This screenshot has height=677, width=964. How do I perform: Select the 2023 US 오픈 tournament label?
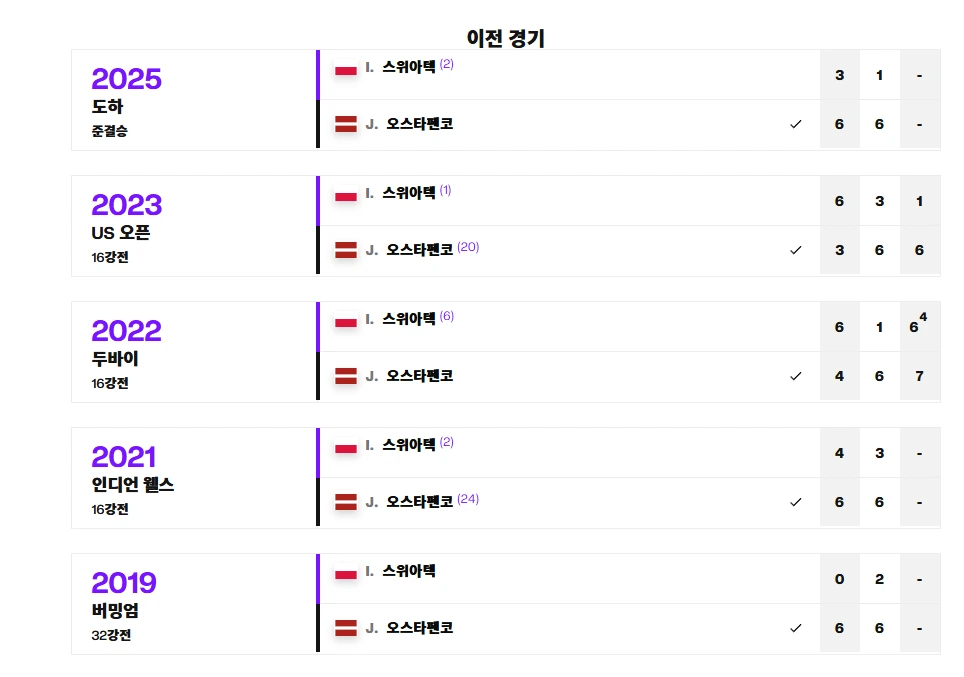click(x=120, y=233)
